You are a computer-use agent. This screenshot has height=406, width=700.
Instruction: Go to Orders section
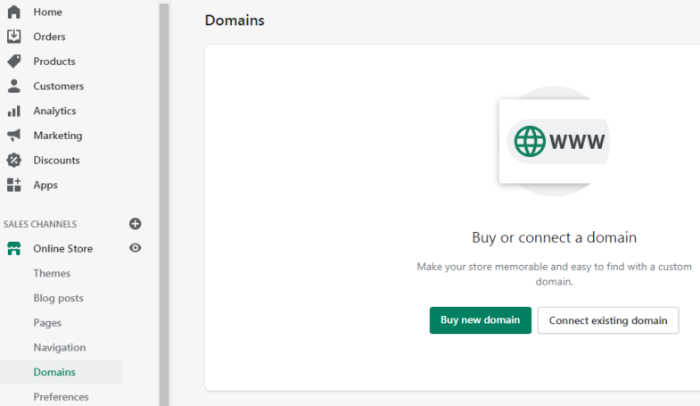(x=49, y=37)
